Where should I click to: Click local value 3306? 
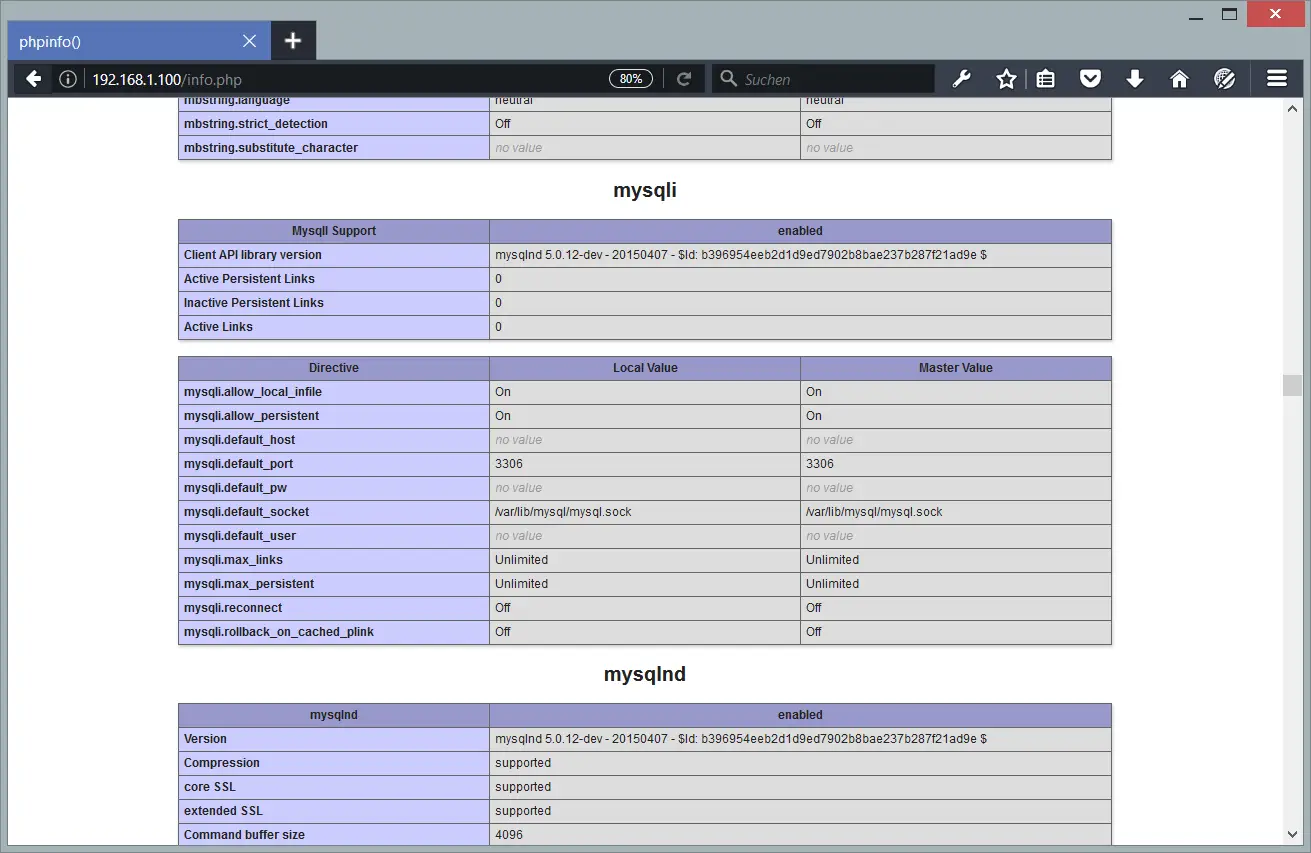coord(509,464)
